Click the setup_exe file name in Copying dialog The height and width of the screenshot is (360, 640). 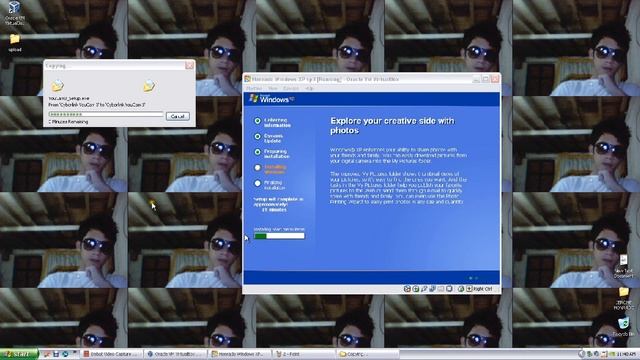(69, 98)
